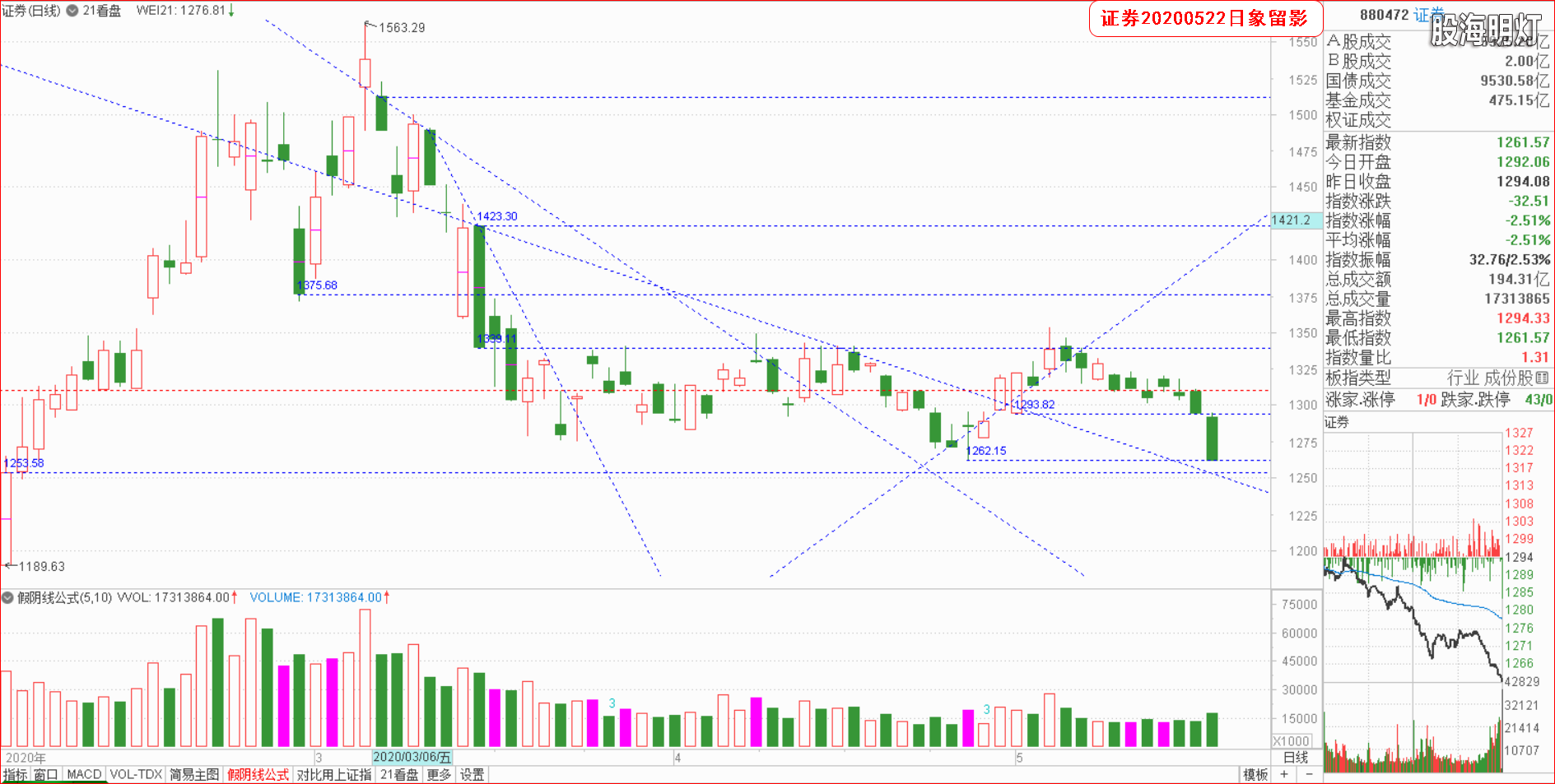The image size is (1555, 784).
Task: Click the 成份股 link
Action: (x=1509, y=378)
